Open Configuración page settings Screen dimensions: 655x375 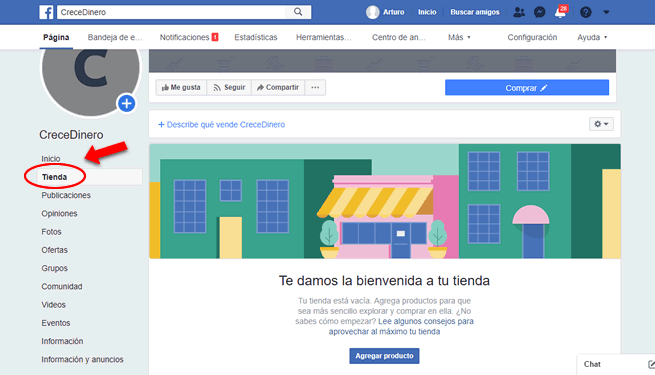532,37
